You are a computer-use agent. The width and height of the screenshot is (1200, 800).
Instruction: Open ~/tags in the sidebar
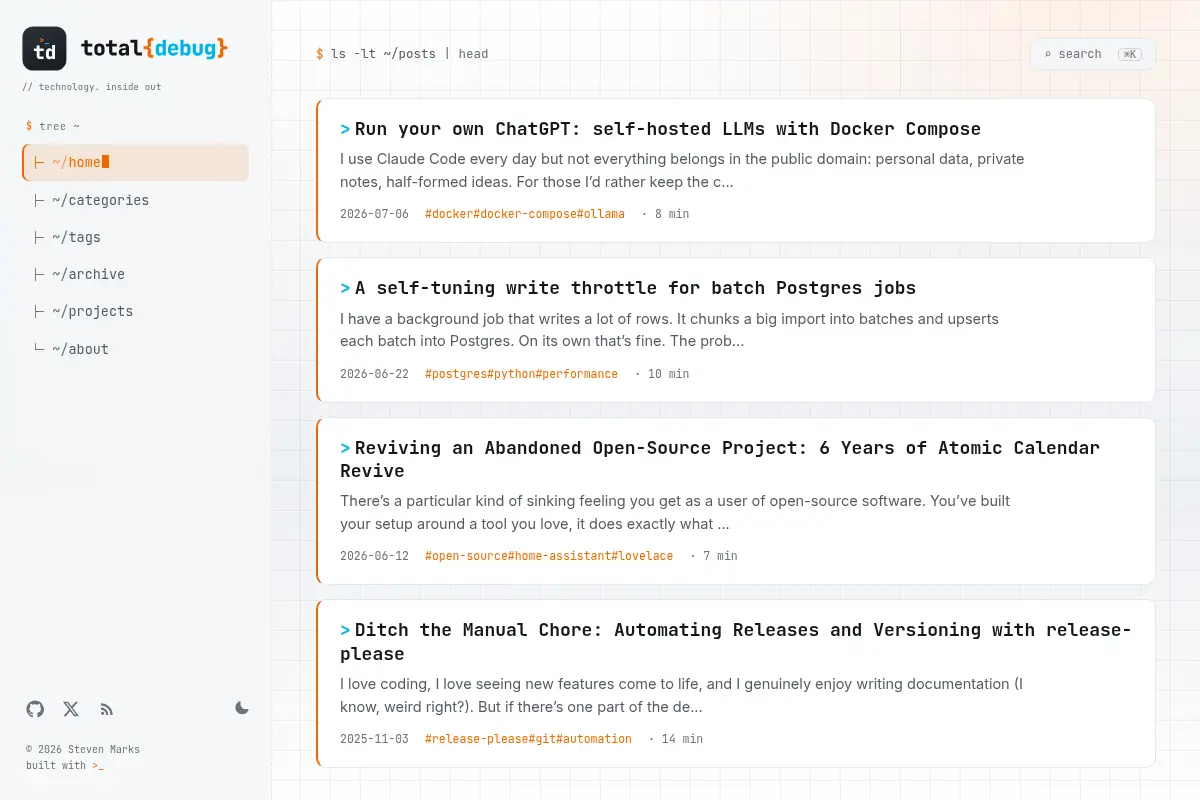tap(135, 237)
